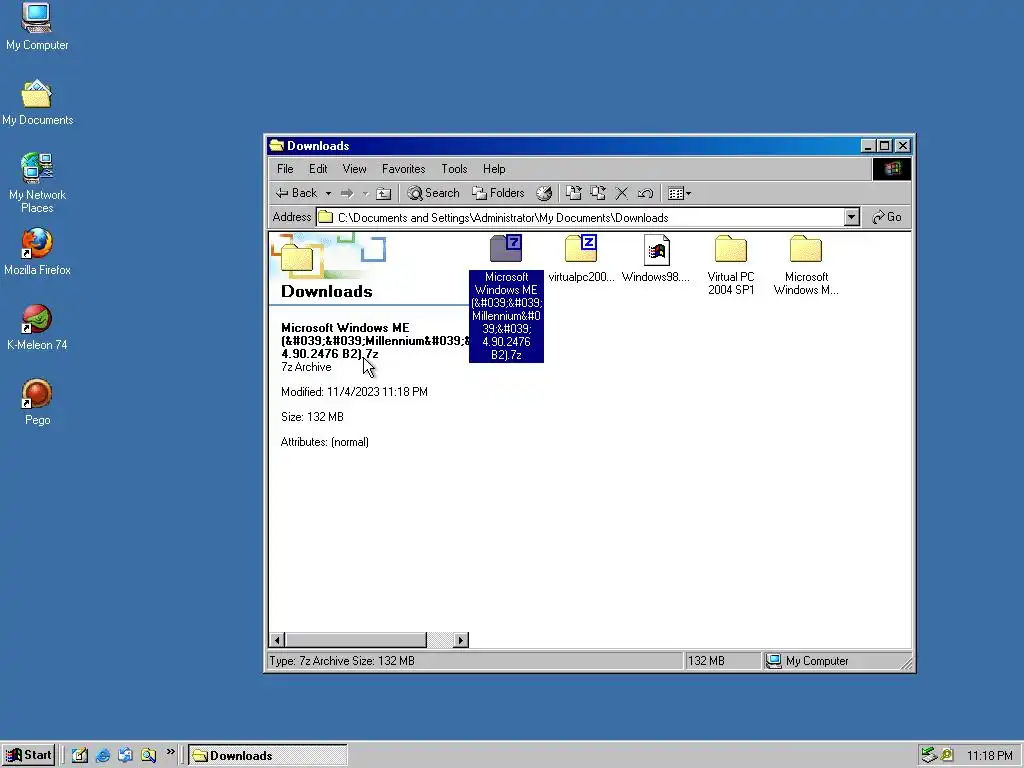Viewport: 1024px width, 768px height.
Task: Close the Downloads window
Action: 903,146
